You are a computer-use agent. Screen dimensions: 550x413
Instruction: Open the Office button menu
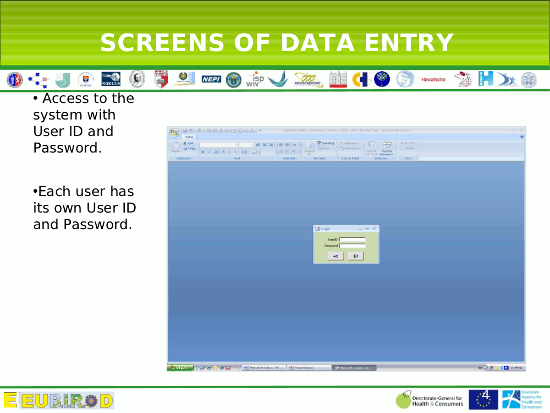coord(174,133)
